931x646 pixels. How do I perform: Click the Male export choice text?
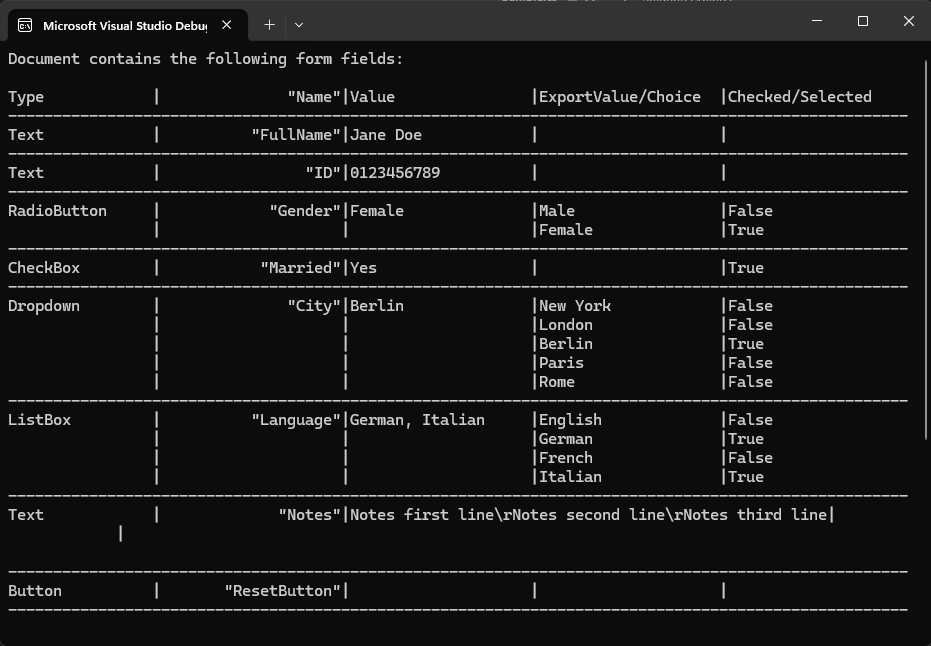(x=557, y=211)
